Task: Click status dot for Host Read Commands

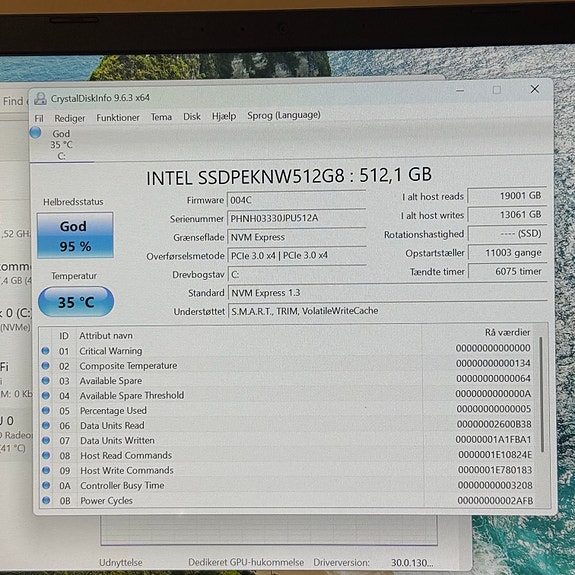Action: pos(46,455)
